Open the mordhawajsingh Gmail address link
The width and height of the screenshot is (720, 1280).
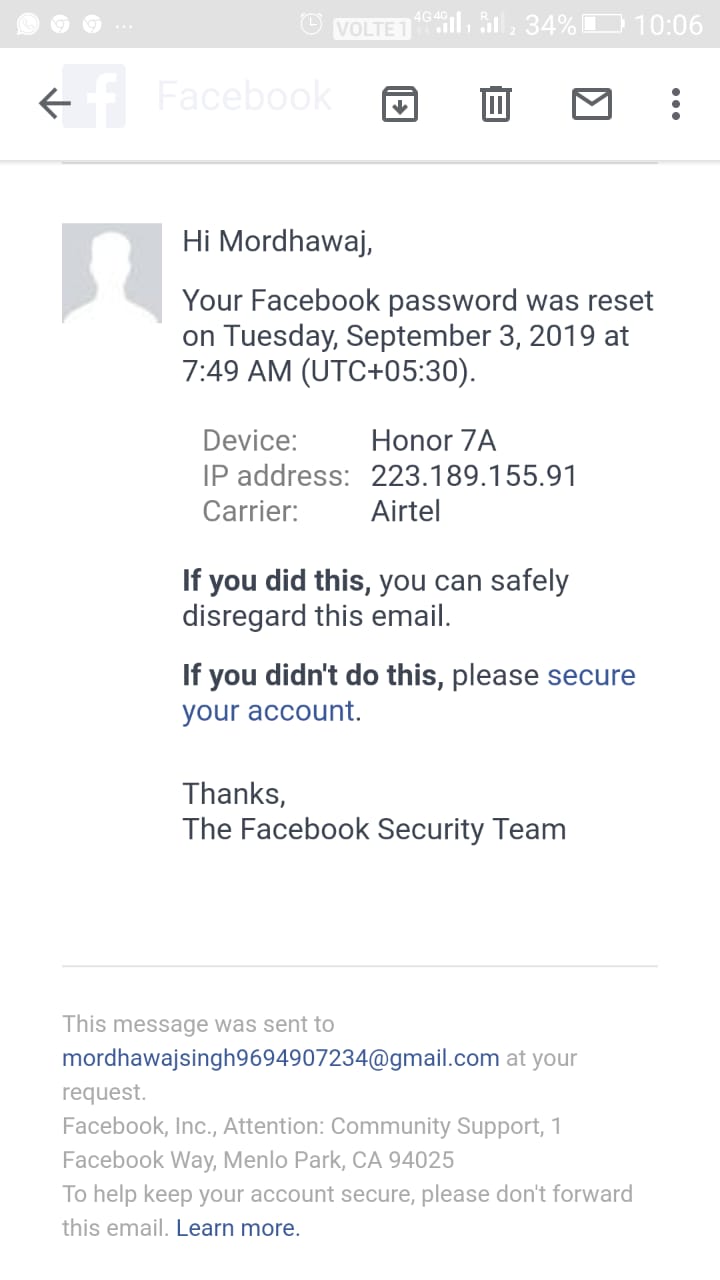point(281,1058)
